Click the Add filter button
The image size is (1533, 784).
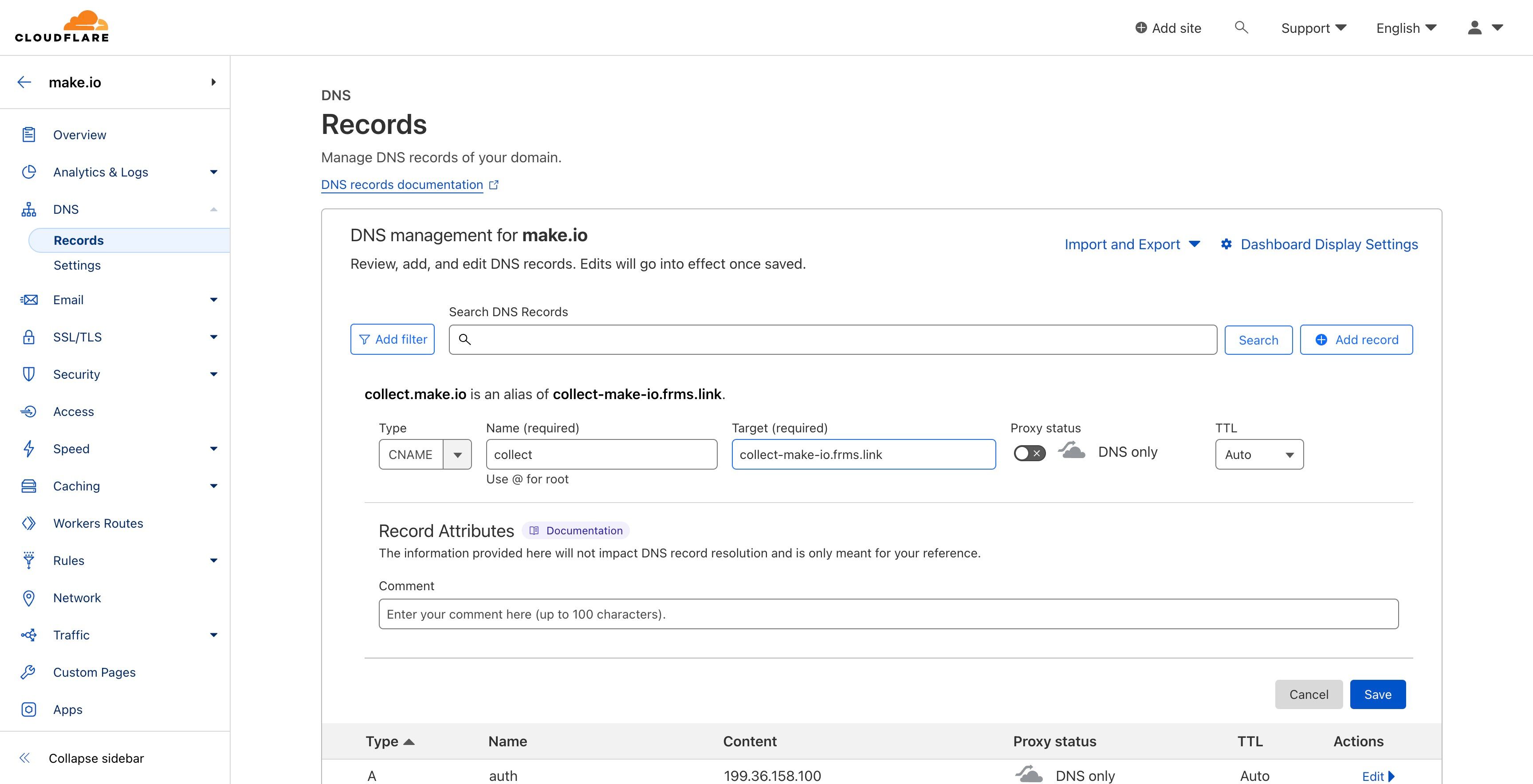392,339
